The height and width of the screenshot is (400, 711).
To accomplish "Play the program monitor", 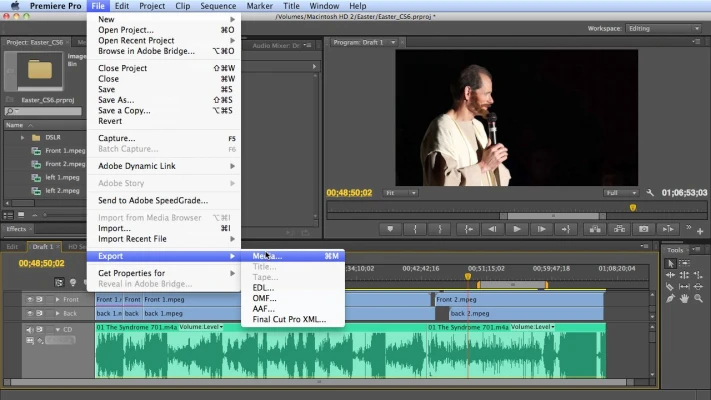I will click(517, 229).
